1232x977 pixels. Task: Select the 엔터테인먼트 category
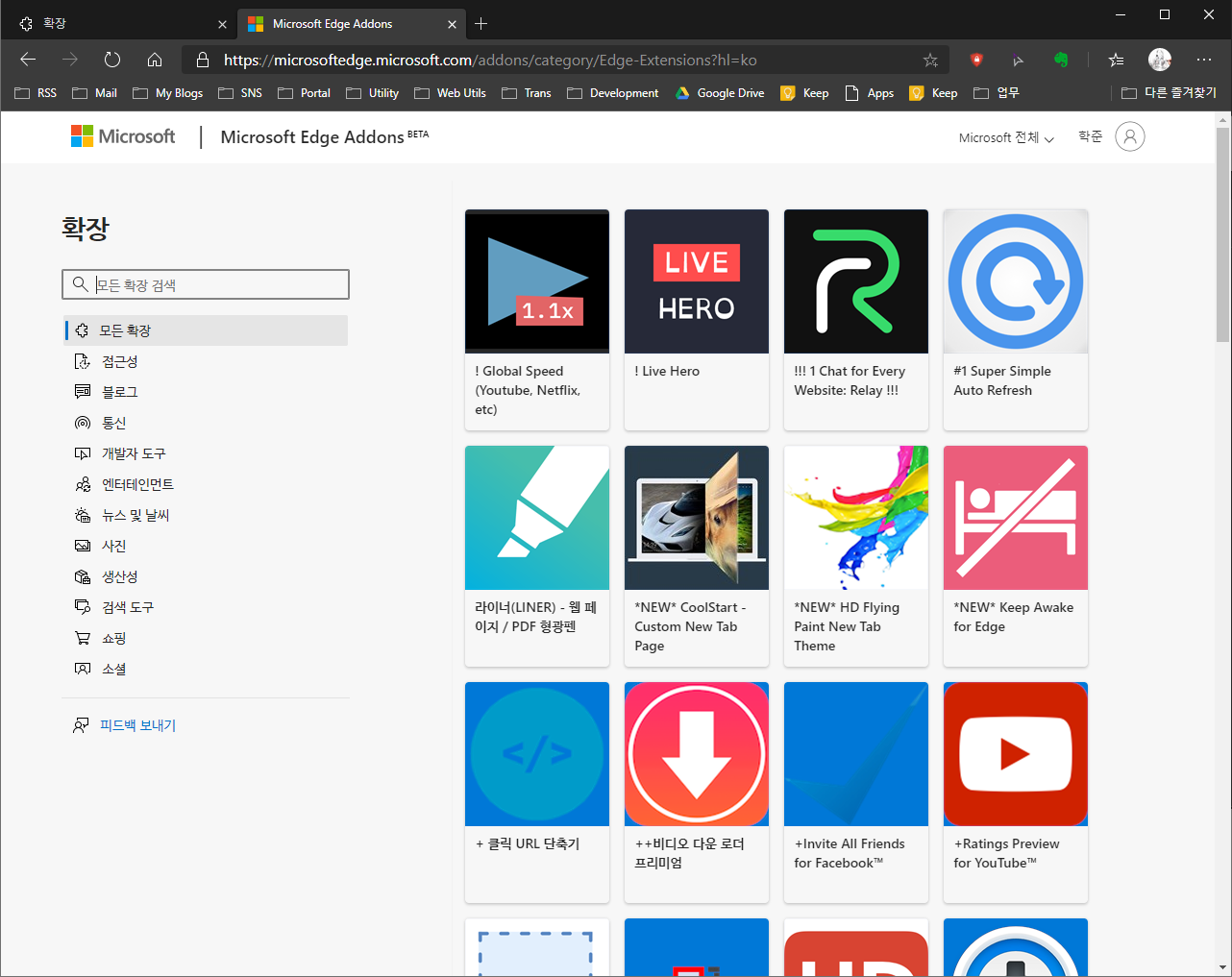coord(206,484)
